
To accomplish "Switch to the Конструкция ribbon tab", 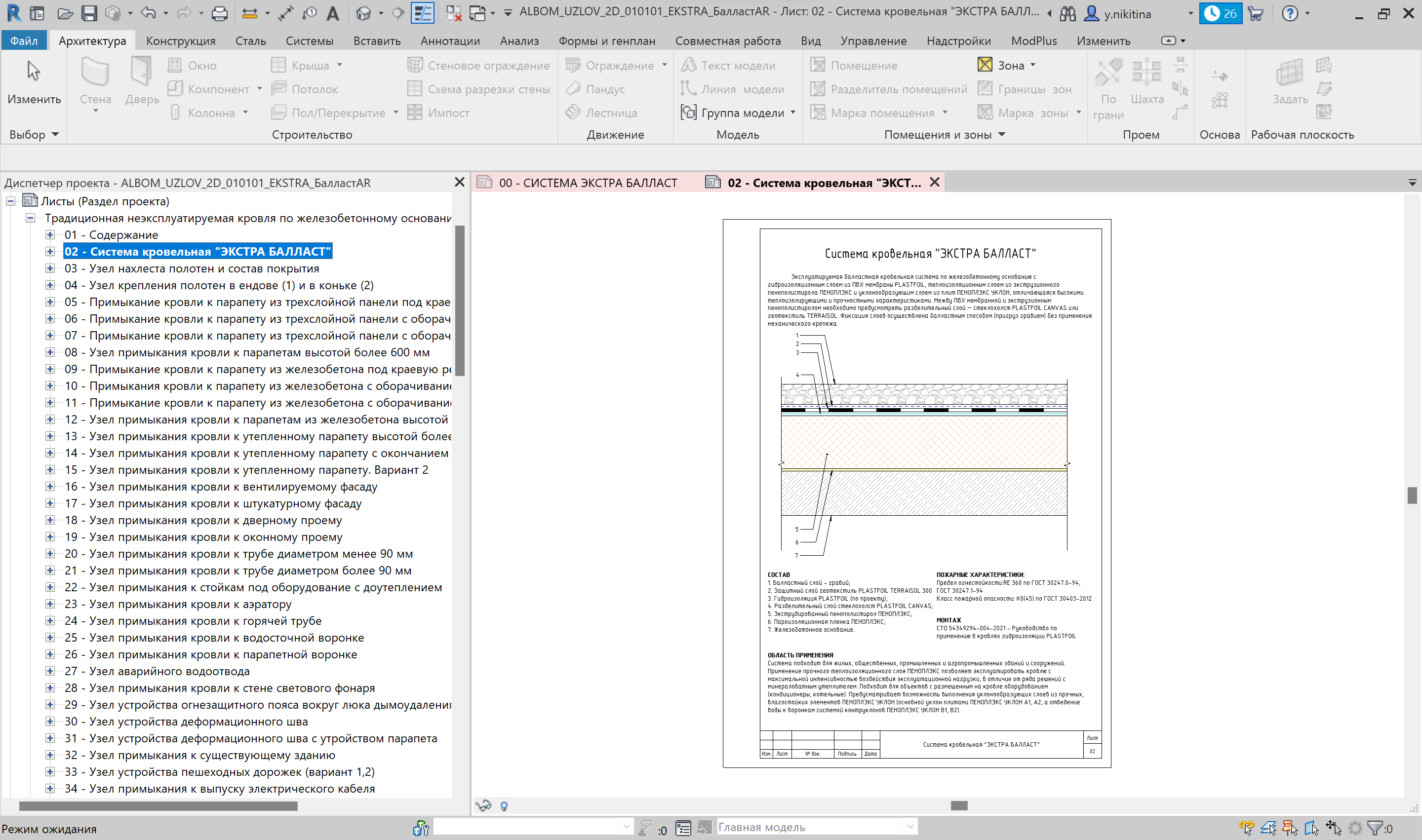I will (x=181, y=41).
